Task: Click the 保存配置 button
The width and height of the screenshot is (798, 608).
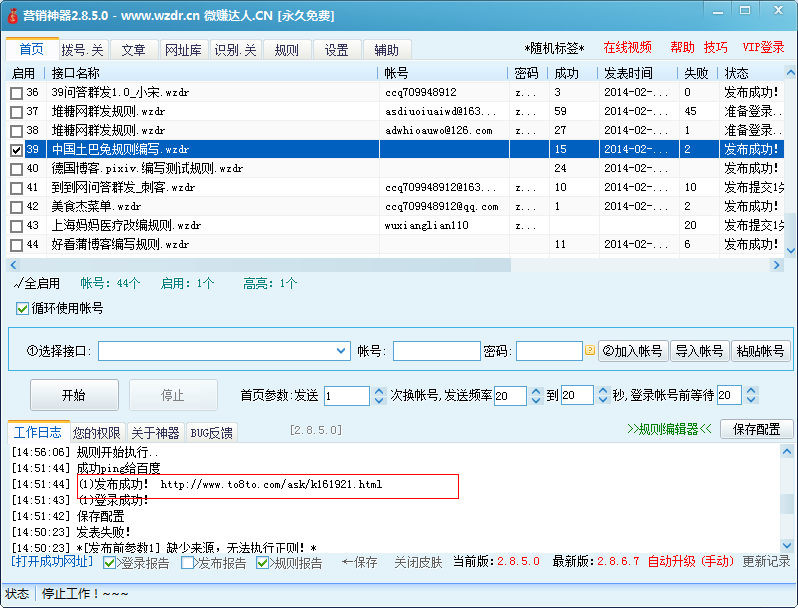Action: [756, 430]
